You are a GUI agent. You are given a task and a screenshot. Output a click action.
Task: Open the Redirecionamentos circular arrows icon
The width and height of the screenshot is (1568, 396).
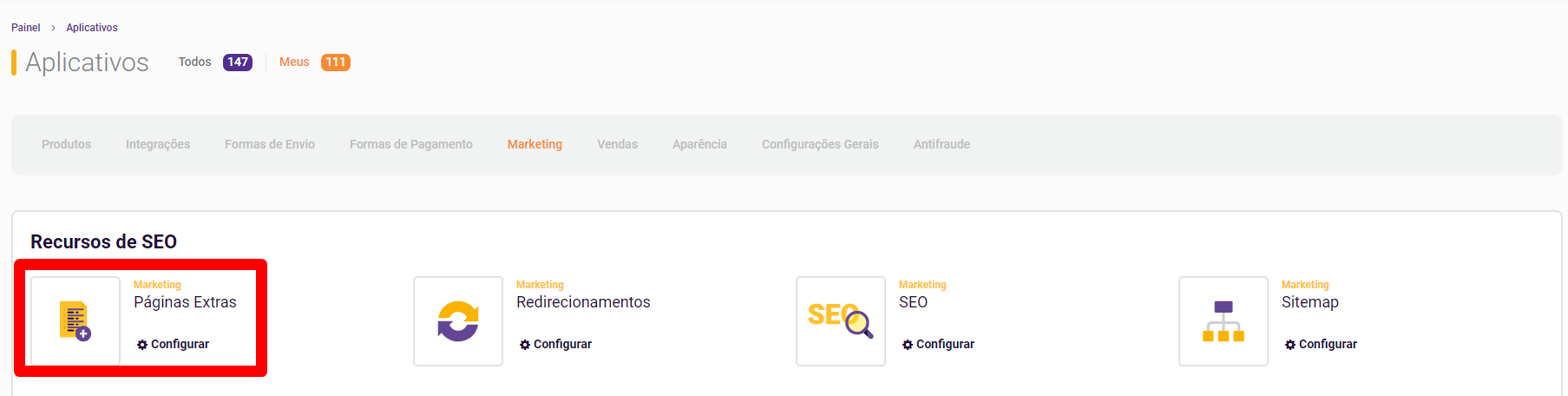pyautogui.click(x=458, y=321)
